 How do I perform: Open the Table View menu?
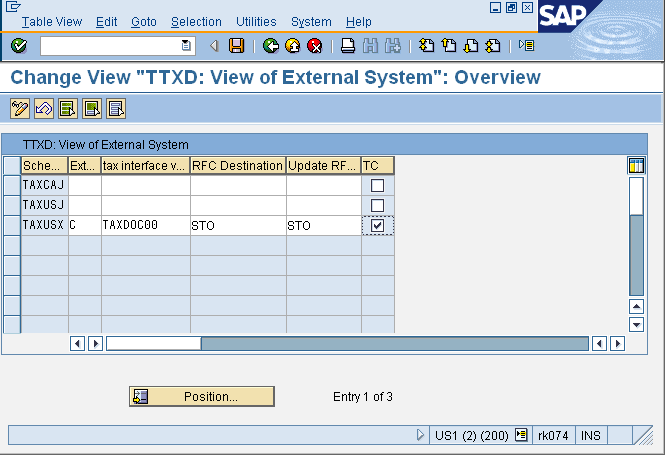[51, 22]
